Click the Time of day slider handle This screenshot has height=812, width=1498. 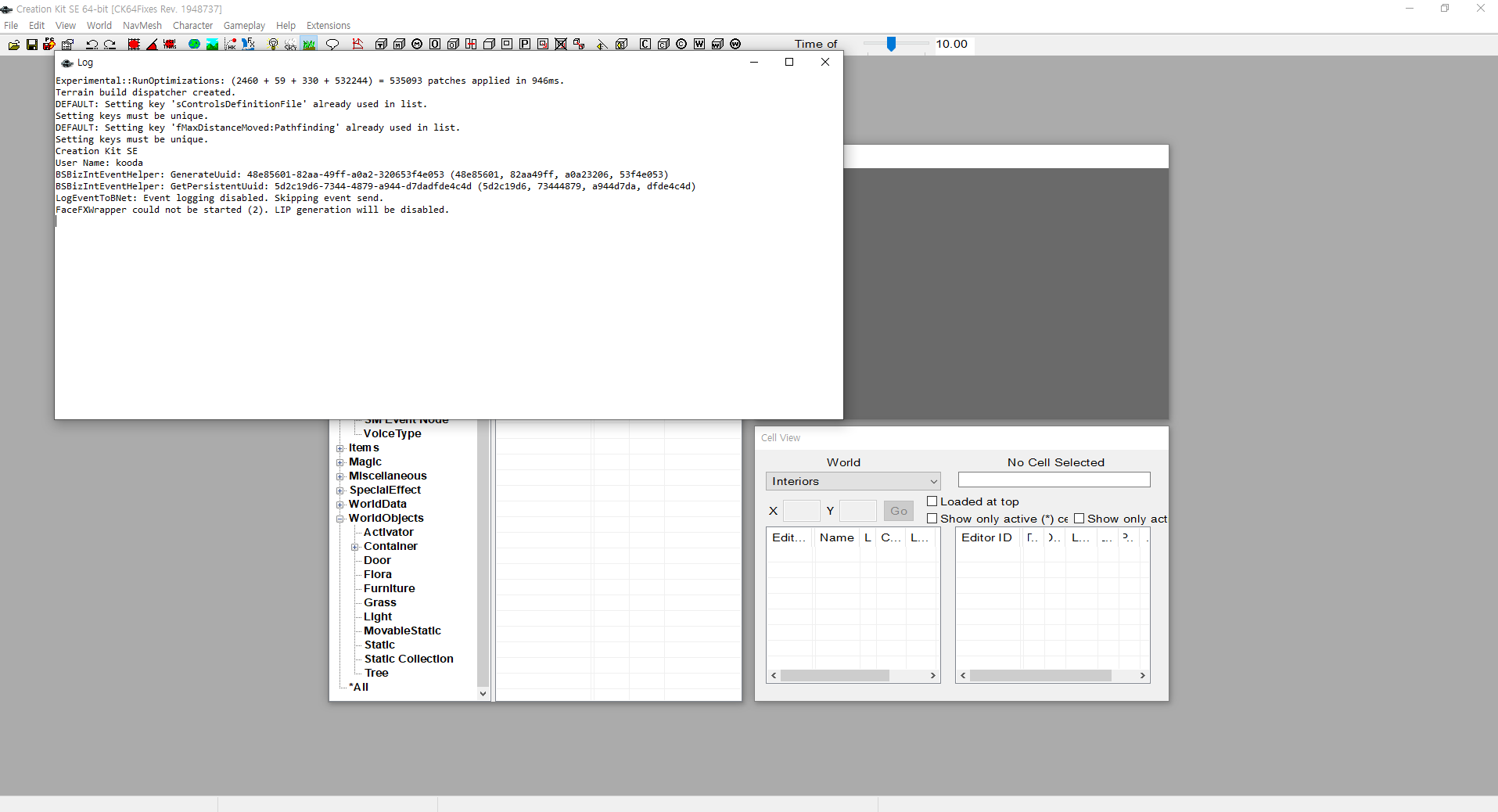(891, 45)
